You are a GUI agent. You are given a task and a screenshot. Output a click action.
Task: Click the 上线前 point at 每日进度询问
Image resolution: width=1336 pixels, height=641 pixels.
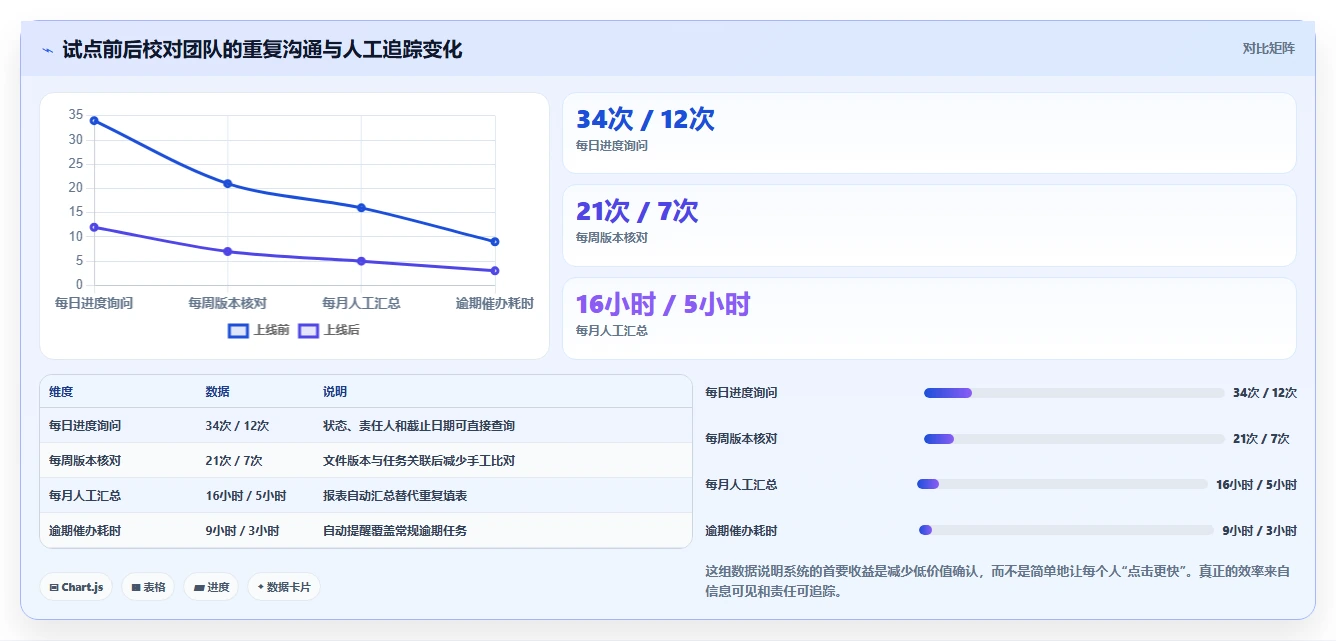pyautogui.click(x=94, y=120)
